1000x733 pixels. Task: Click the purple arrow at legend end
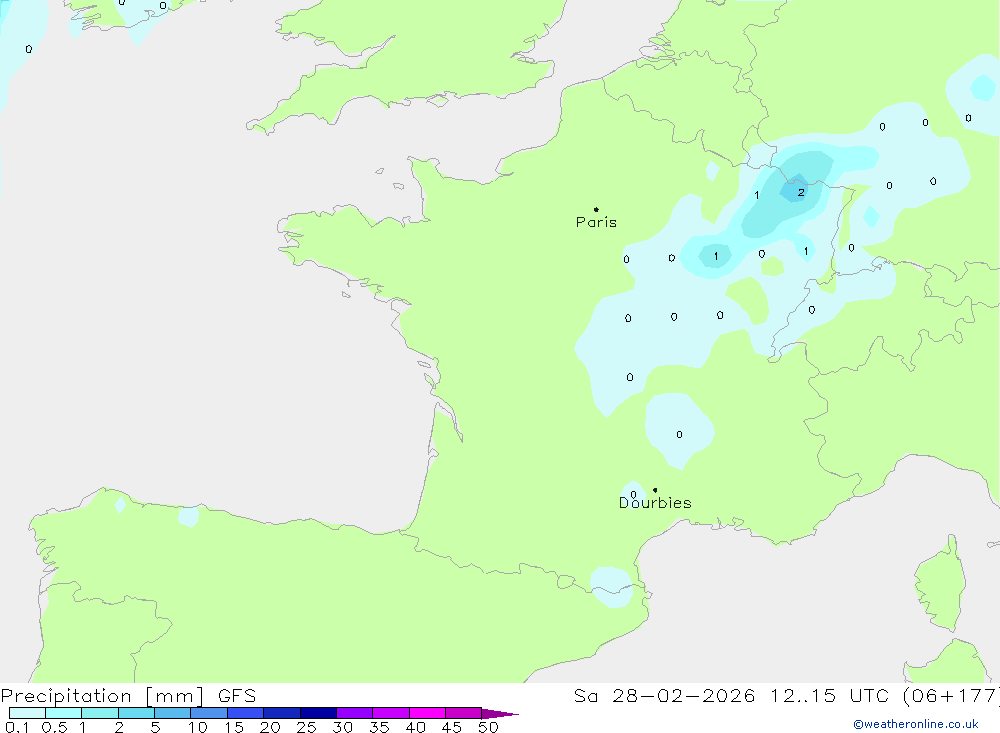click(x=499, y=714)
